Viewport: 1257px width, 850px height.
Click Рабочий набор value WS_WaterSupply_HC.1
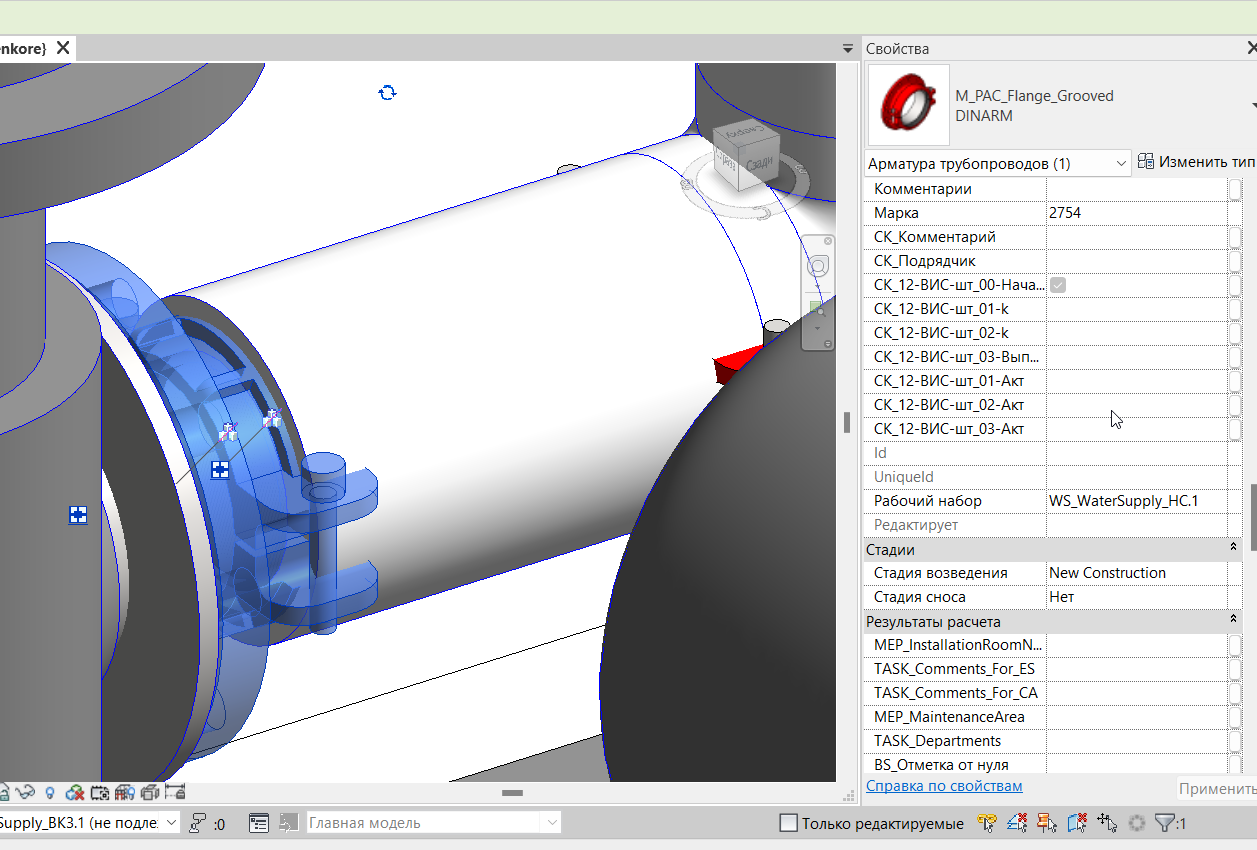pyautogui.click(x=1136, y=501)
